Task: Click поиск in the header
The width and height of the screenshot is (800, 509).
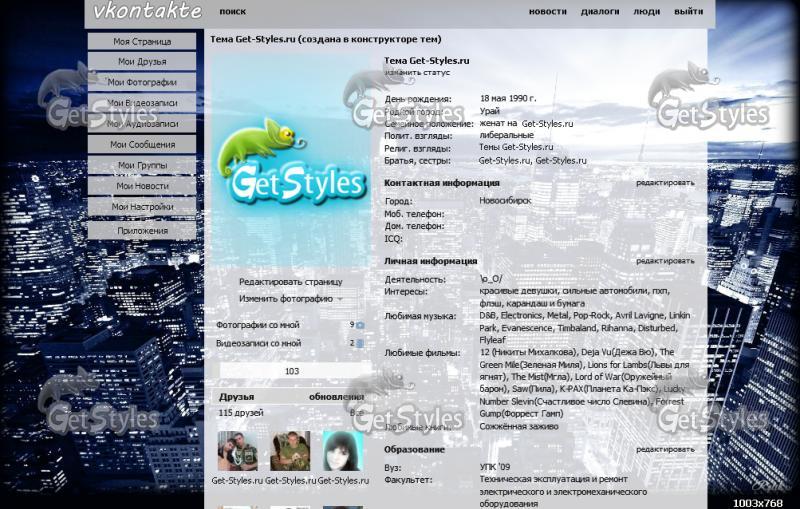Action: [x=232, y=12]
